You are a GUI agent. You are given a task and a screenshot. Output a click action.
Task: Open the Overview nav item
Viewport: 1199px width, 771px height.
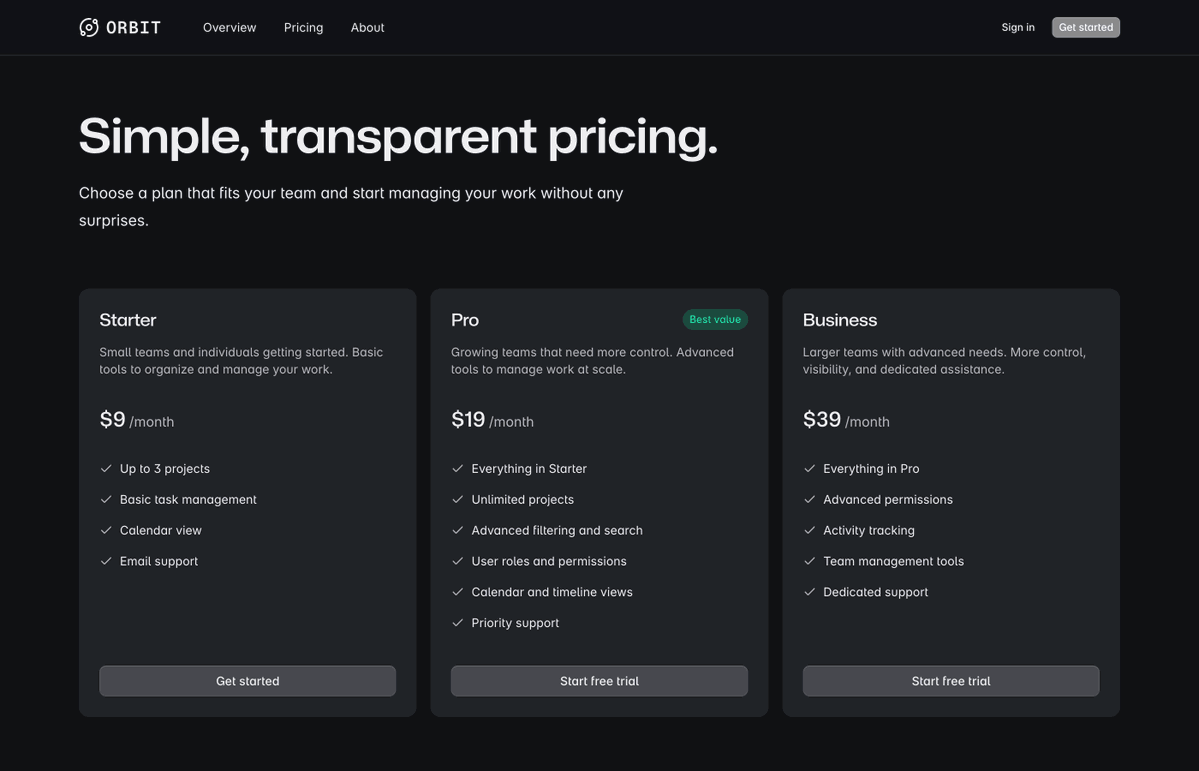pos(229,28)
